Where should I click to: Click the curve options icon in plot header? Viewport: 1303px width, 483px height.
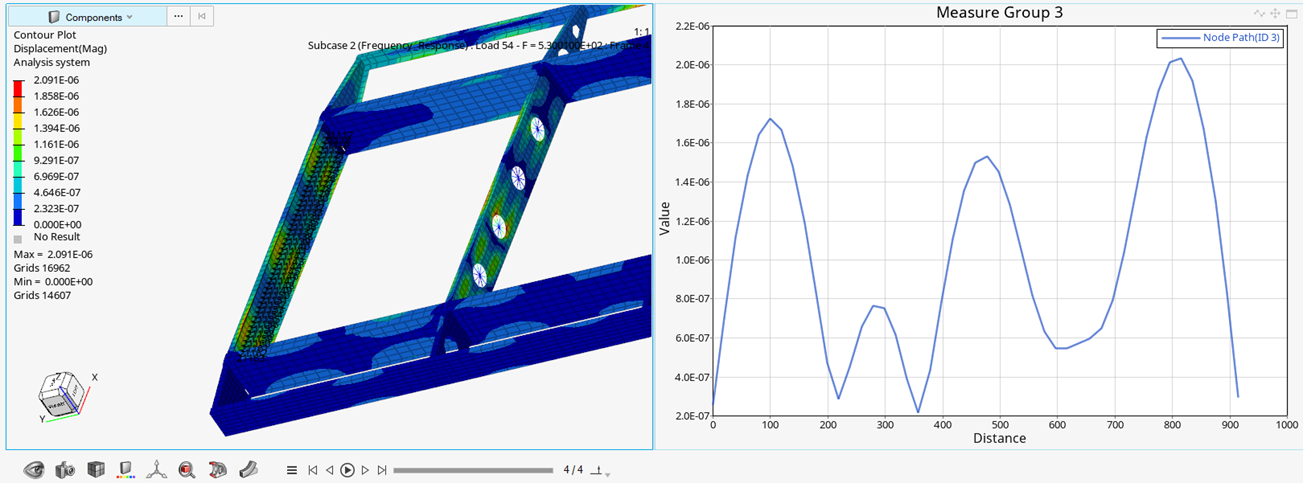coord(1260,13)
